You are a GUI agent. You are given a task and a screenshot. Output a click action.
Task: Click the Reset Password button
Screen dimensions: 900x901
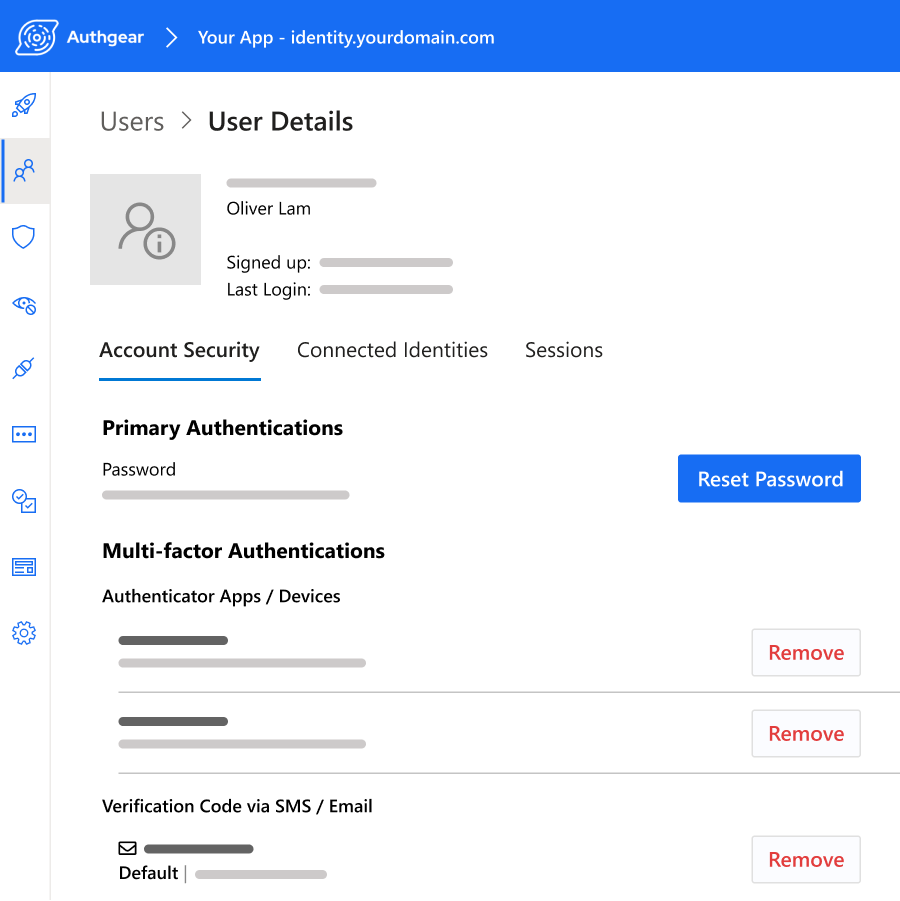tap(769, 478)
